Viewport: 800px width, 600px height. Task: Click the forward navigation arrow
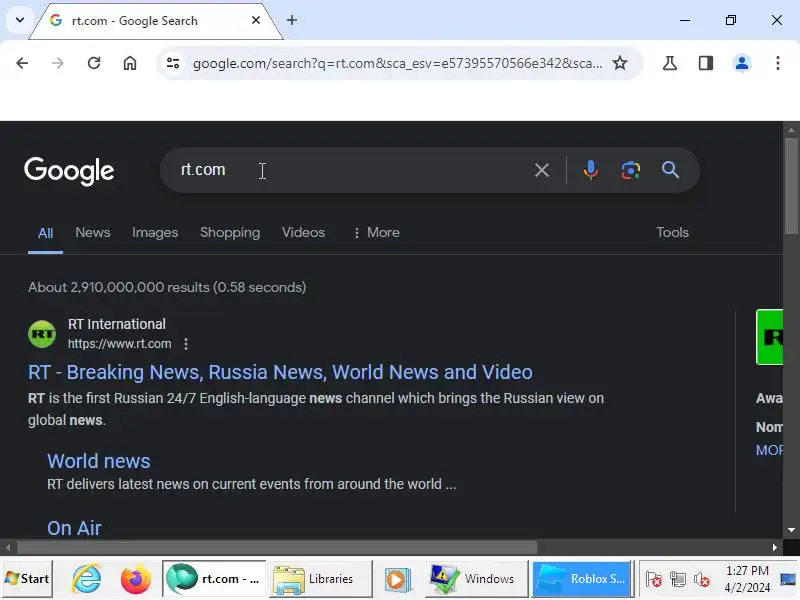click(x=58, y=63)
